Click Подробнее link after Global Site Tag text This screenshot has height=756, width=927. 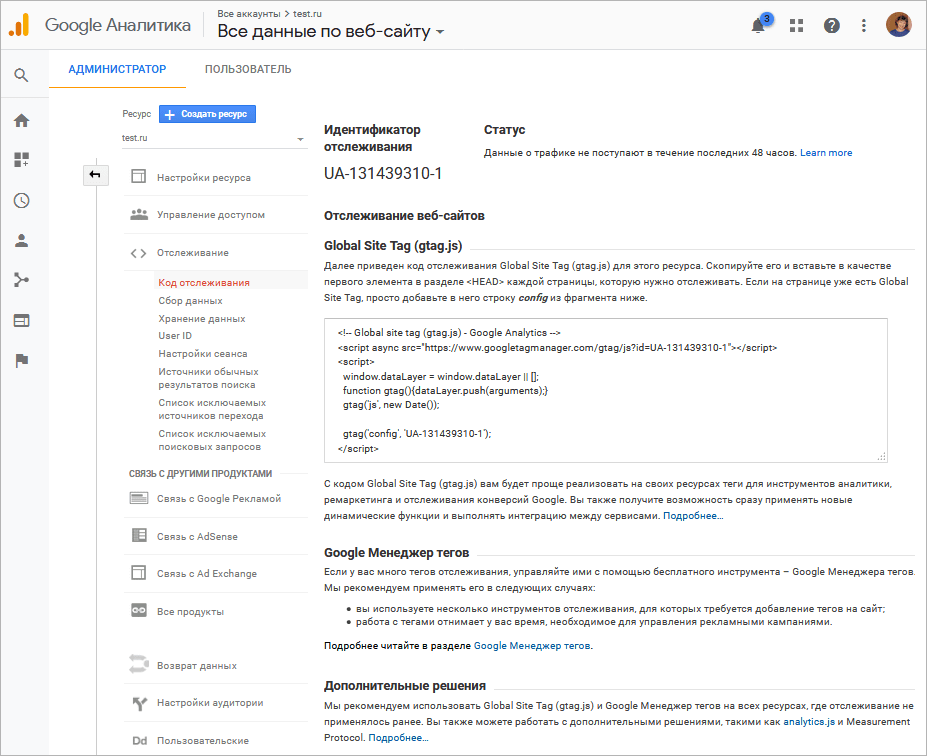[693, 515]
